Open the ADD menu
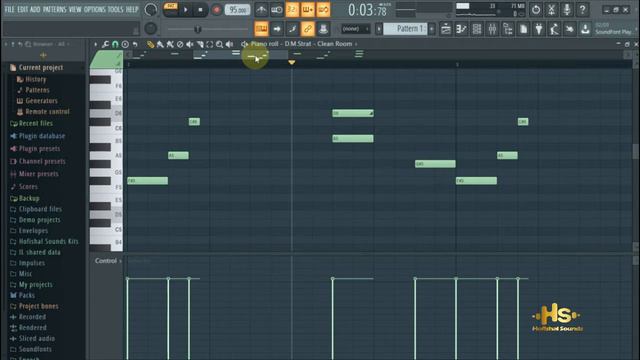 36,9
